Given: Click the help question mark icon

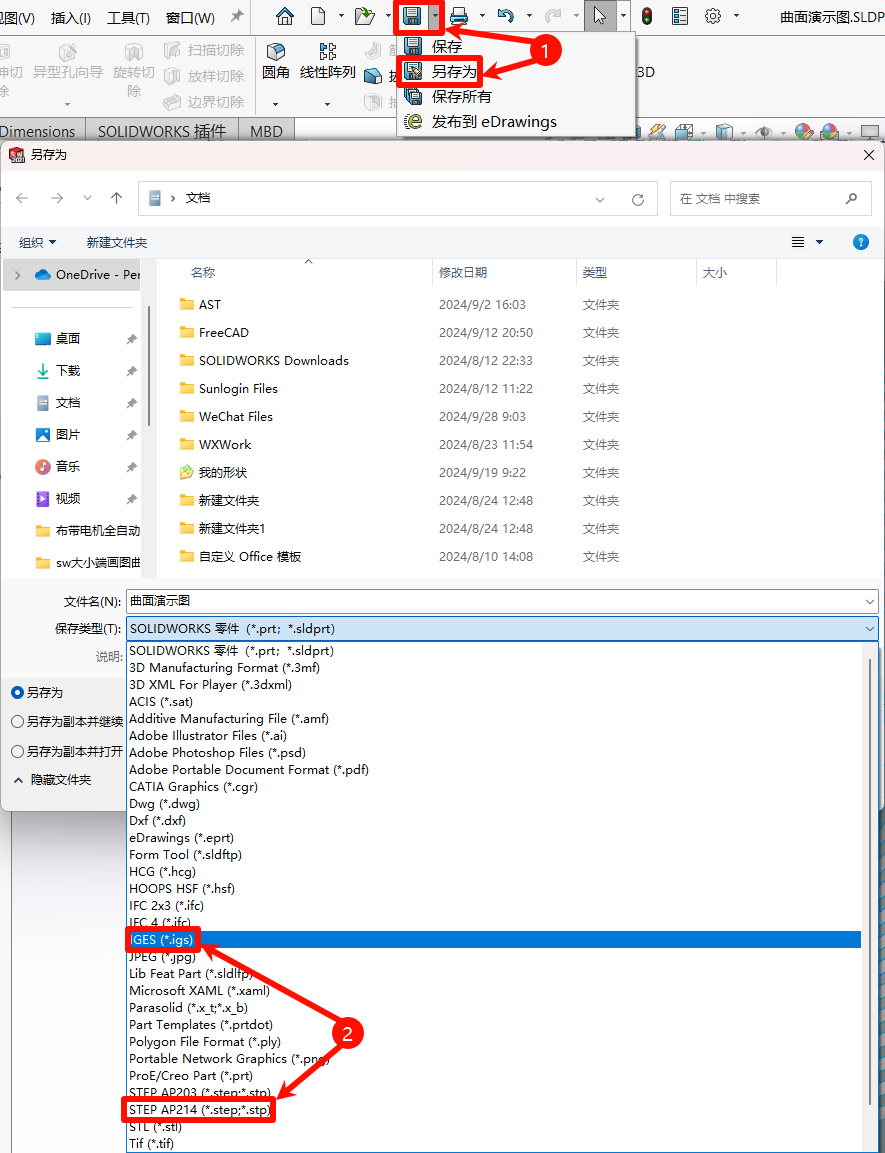Looking at the screenshot, I should (861, 242).
